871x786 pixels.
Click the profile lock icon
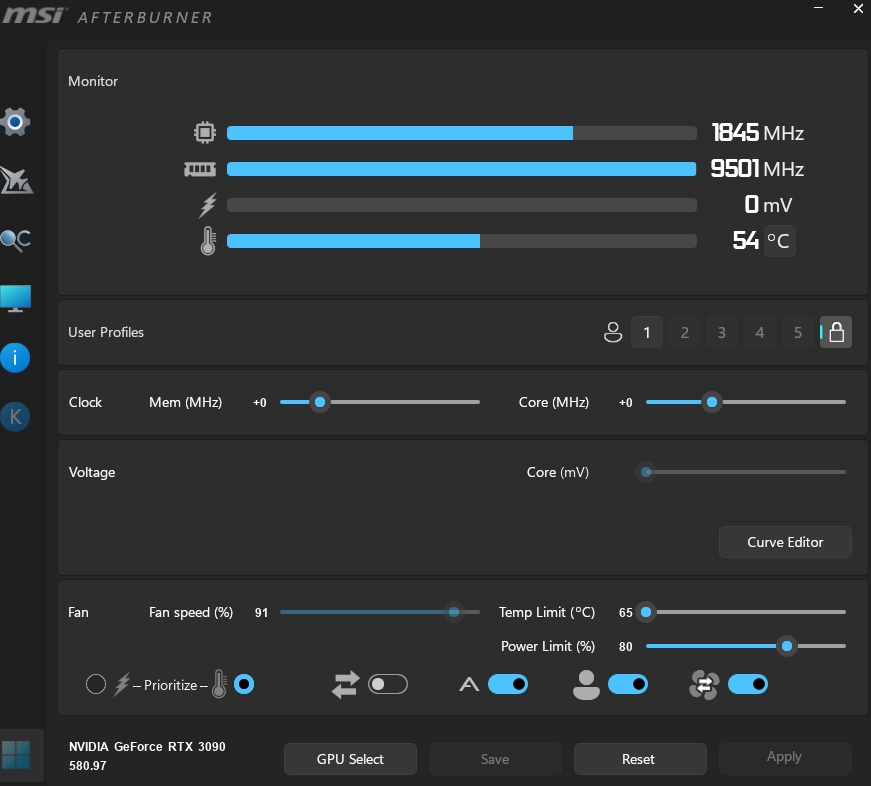point(836,332)
